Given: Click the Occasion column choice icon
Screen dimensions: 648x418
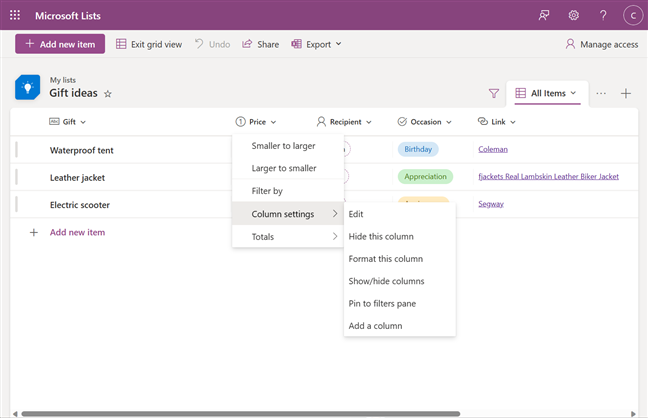Looking at the screenshot, I should (x=402, y=122).
